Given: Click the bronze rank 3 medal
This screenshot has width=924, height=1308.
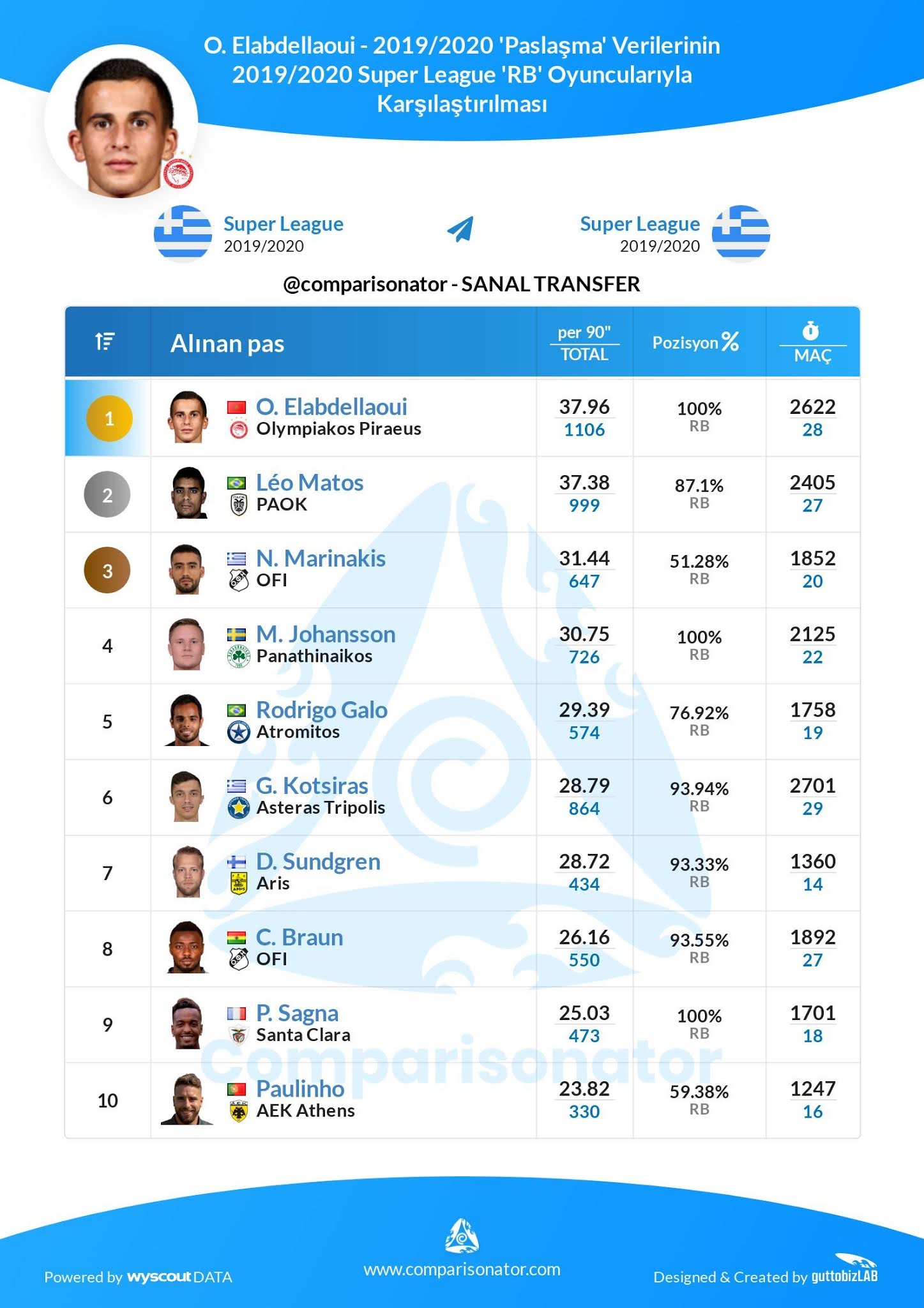Looking at the screenshot, I should pos(107,570).
